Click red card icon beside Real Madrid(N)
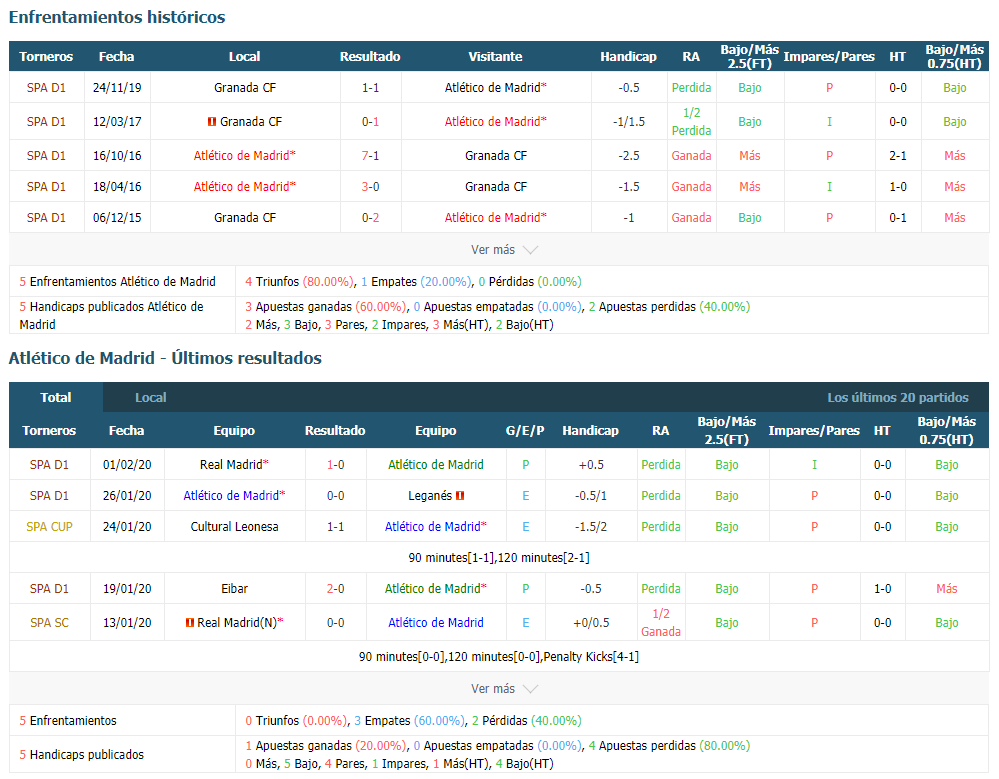 pos(189,622)
